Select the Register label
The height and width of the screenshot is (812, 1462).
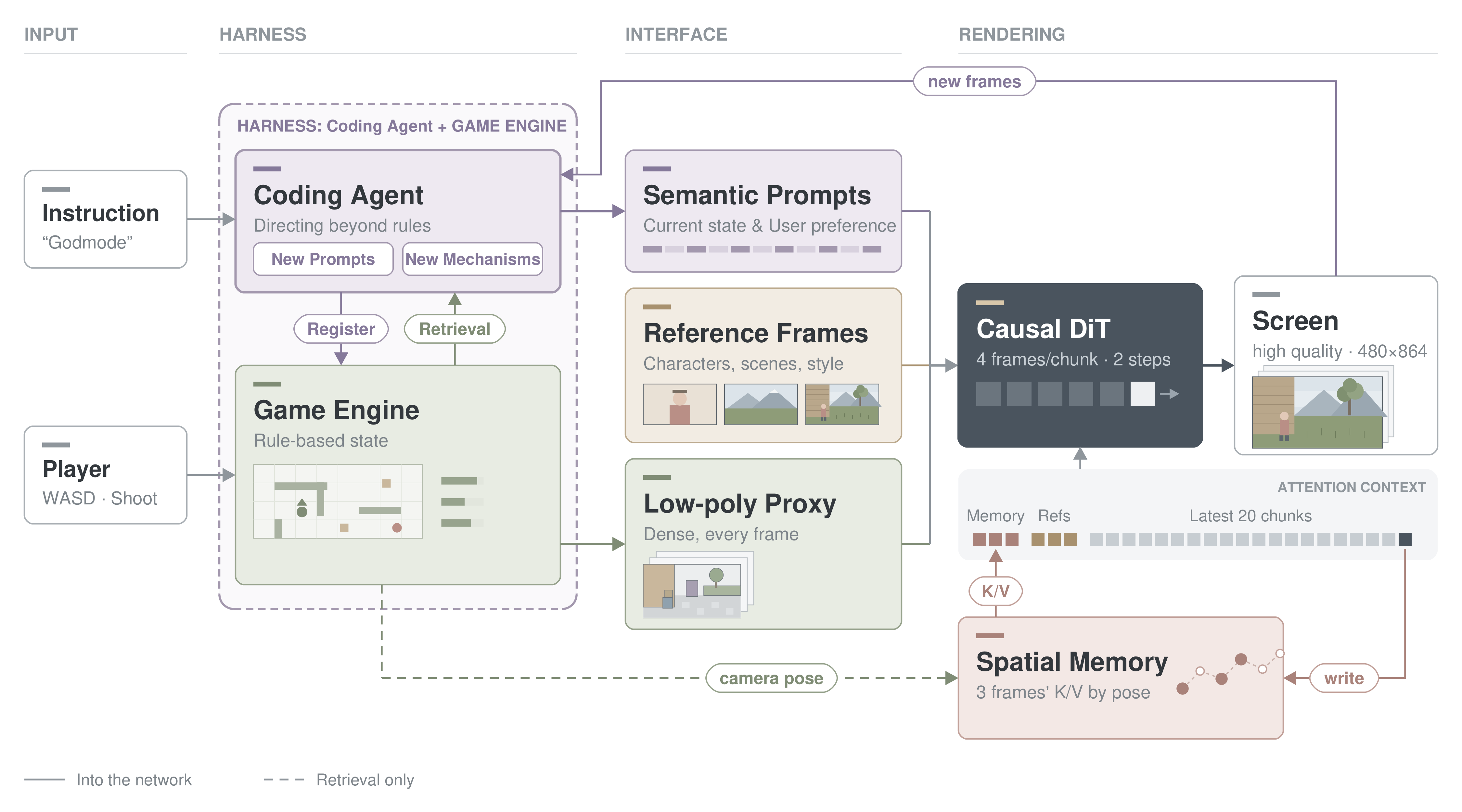point(340,329)
